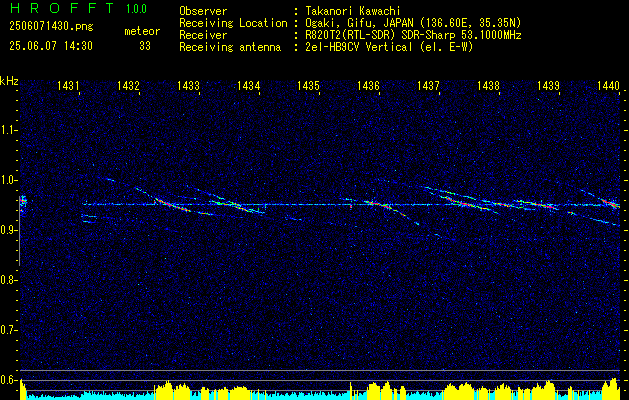Viewport: 629px width, 400px height.
Task: Select the Ogaki, Gifu, JAPAN location text
Action: pyautogui.click(x=413, y=23)
